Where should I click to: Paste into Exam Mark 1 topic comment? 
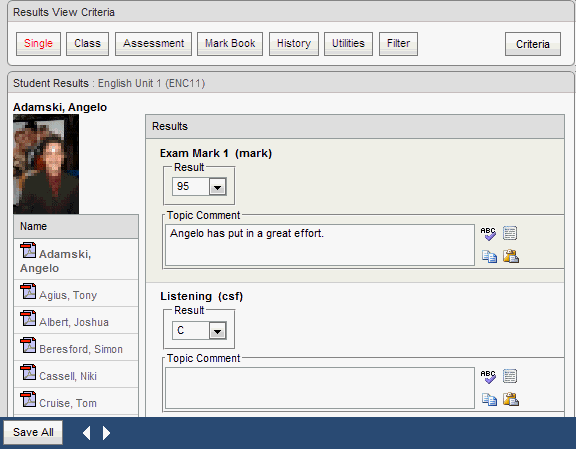(511, 256)
